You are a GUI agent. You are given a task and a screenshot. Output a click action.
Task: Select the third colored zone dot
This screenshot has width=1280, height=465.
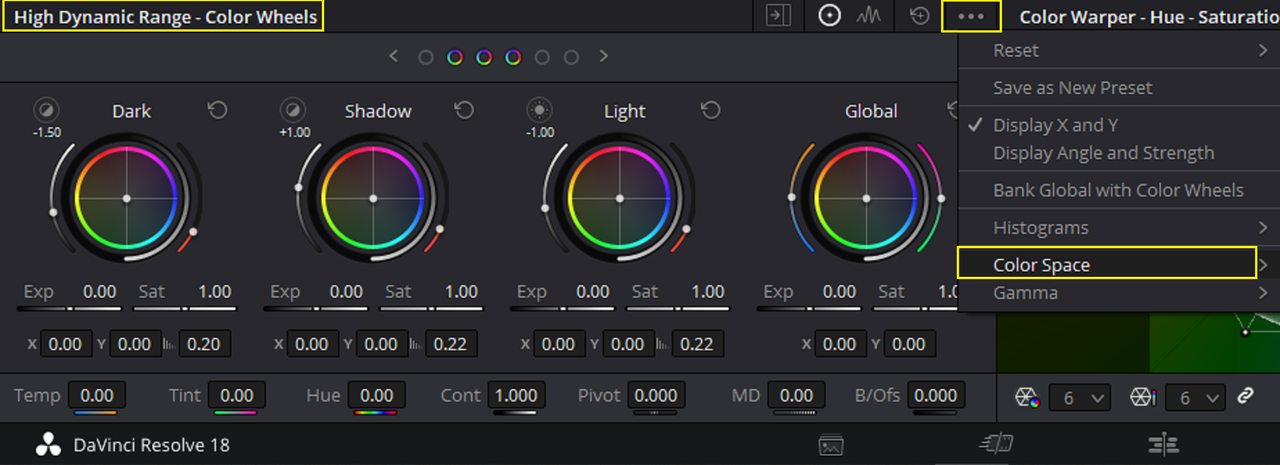pos(484,58)
